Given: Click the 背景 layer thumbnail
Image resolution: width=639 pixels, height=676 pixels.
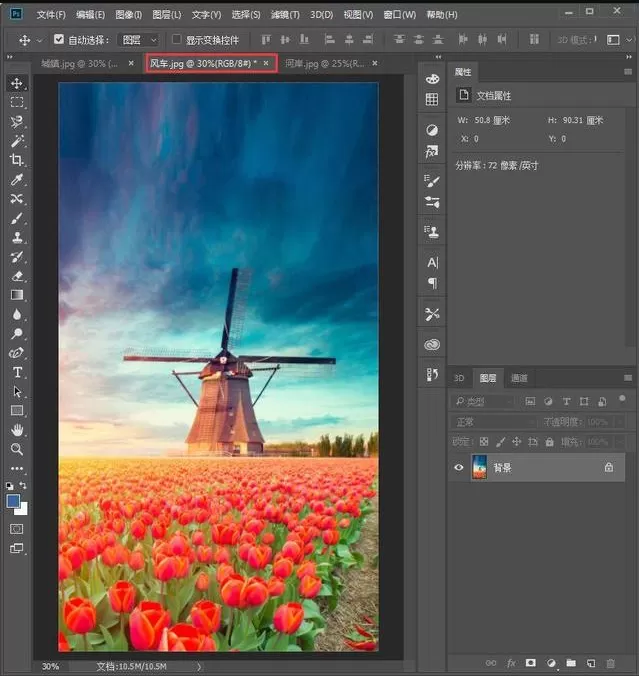Looking at the screenshot, I should 479,467.
